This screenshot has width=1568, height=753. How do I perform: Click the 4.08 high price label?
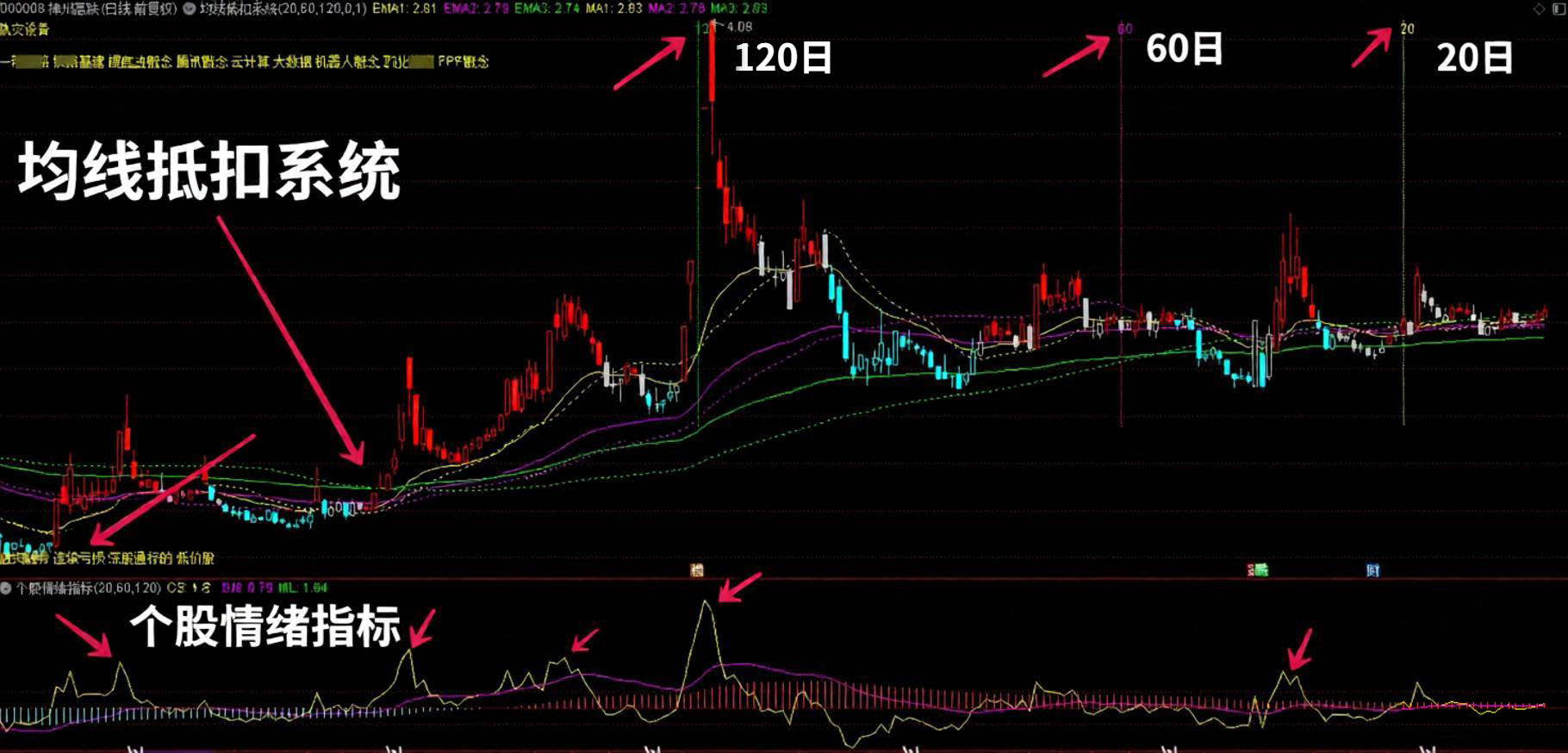click(739, 28)
